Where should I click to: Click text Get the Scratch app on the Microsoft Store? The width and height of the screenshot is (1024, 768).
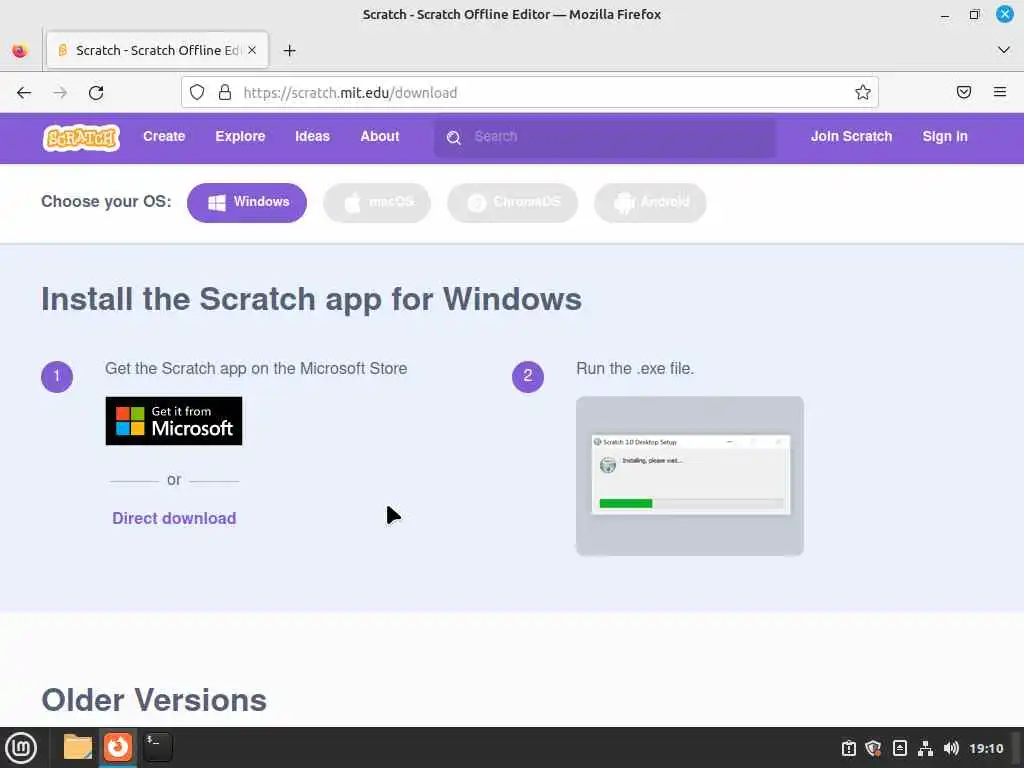(256, 368)
